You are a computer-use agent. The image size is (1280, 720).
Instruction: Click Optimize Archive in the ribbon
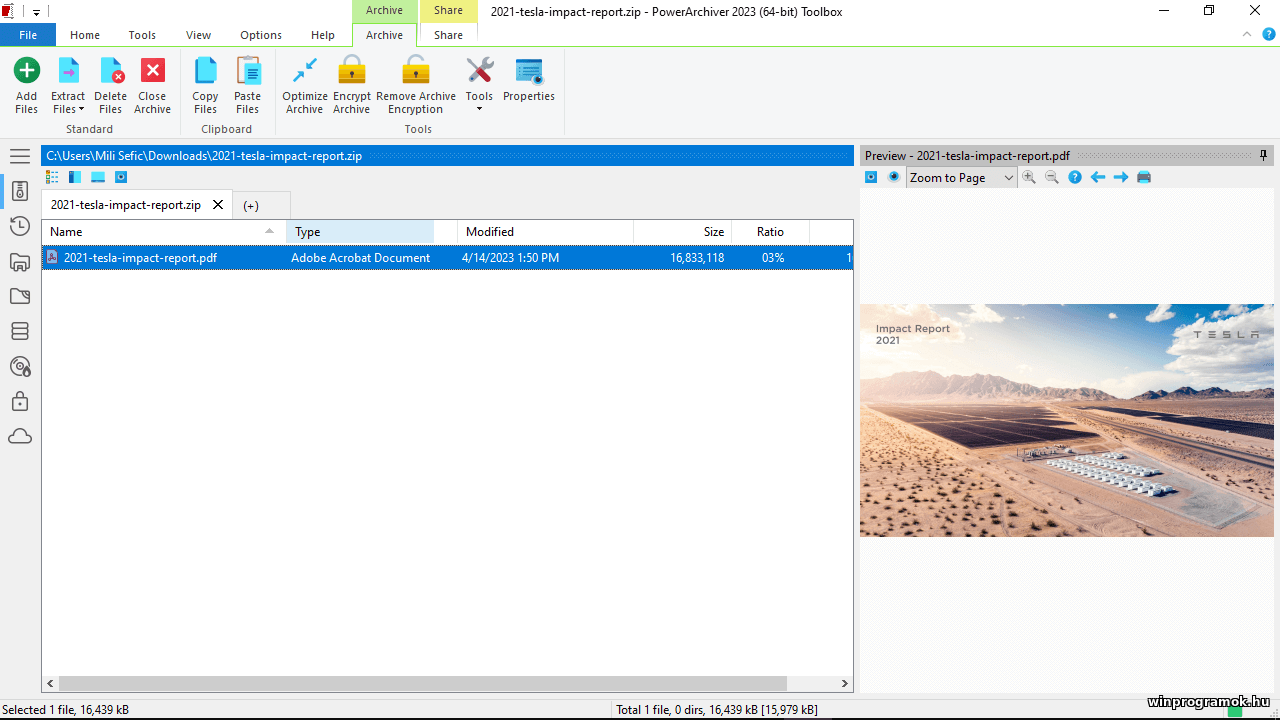click(305, 85)
